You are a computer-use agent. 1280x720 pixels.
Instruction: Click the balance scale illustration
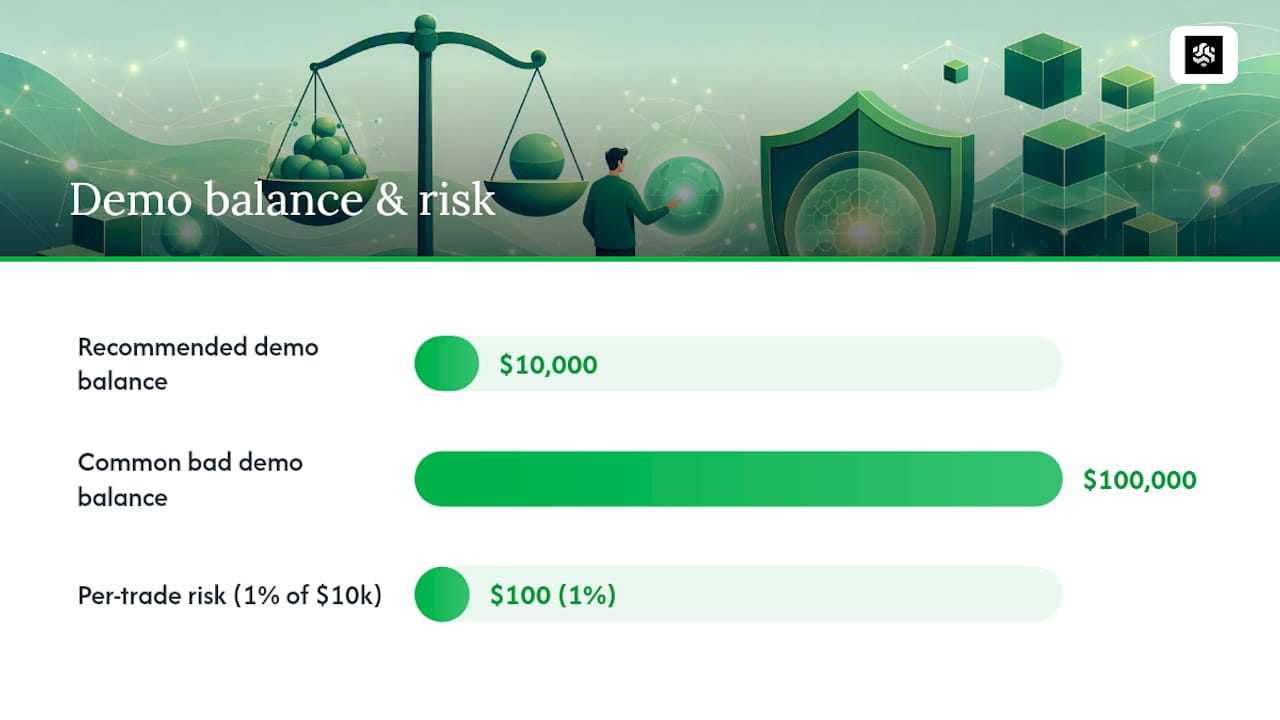click(425, 135)
